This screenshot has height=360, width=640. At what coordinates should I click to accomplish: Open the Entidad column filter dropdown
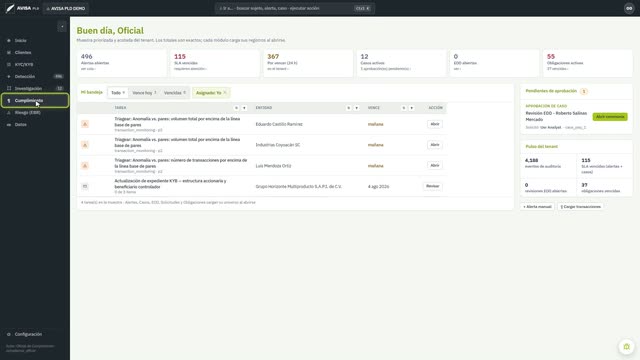click(x=356, y=108)
